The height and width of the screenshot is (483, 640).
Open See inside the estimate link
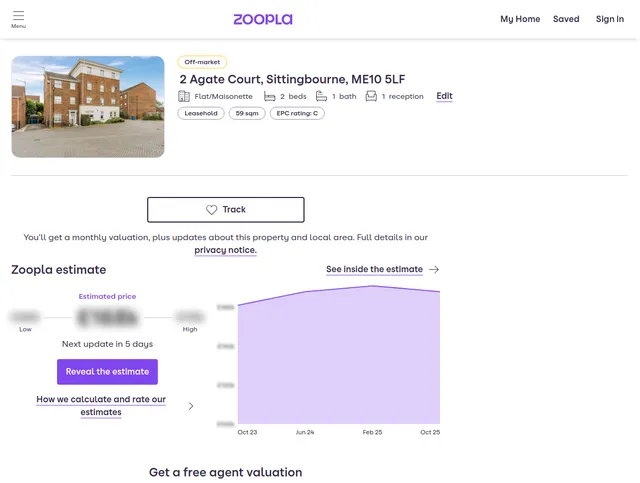click(x=374, y=270)
